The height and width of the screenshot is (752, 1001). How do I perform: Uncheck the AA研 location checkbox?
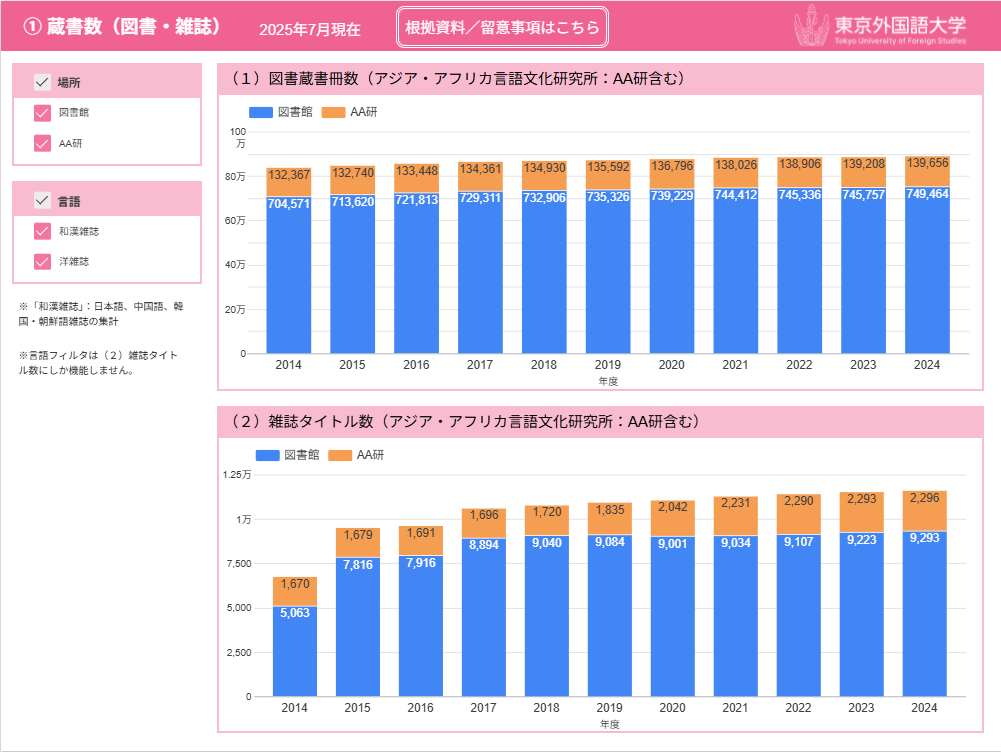pyautogui.click(x=42, y=143)
